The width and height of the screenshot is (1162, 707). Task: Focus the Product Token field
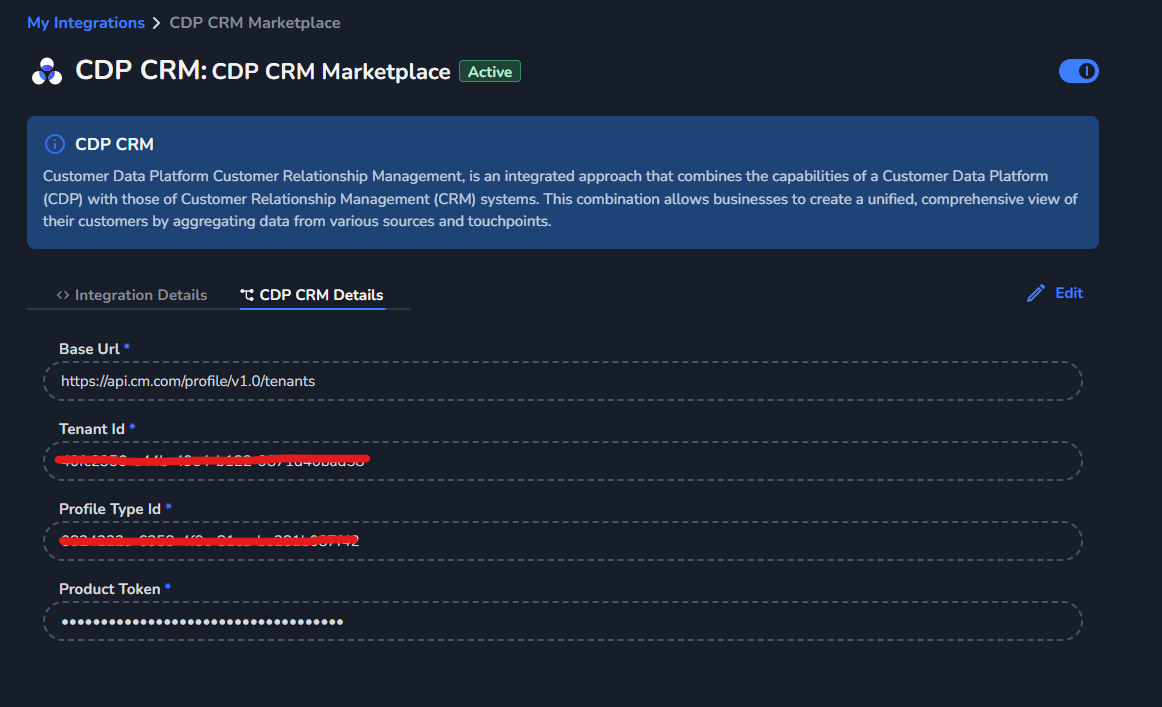click(x=563, y=621)
